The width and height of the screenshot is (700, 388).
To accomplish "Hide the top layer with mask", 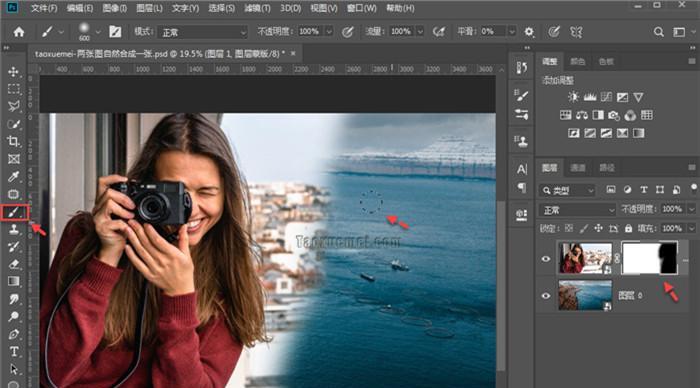I will click(546, 259).
